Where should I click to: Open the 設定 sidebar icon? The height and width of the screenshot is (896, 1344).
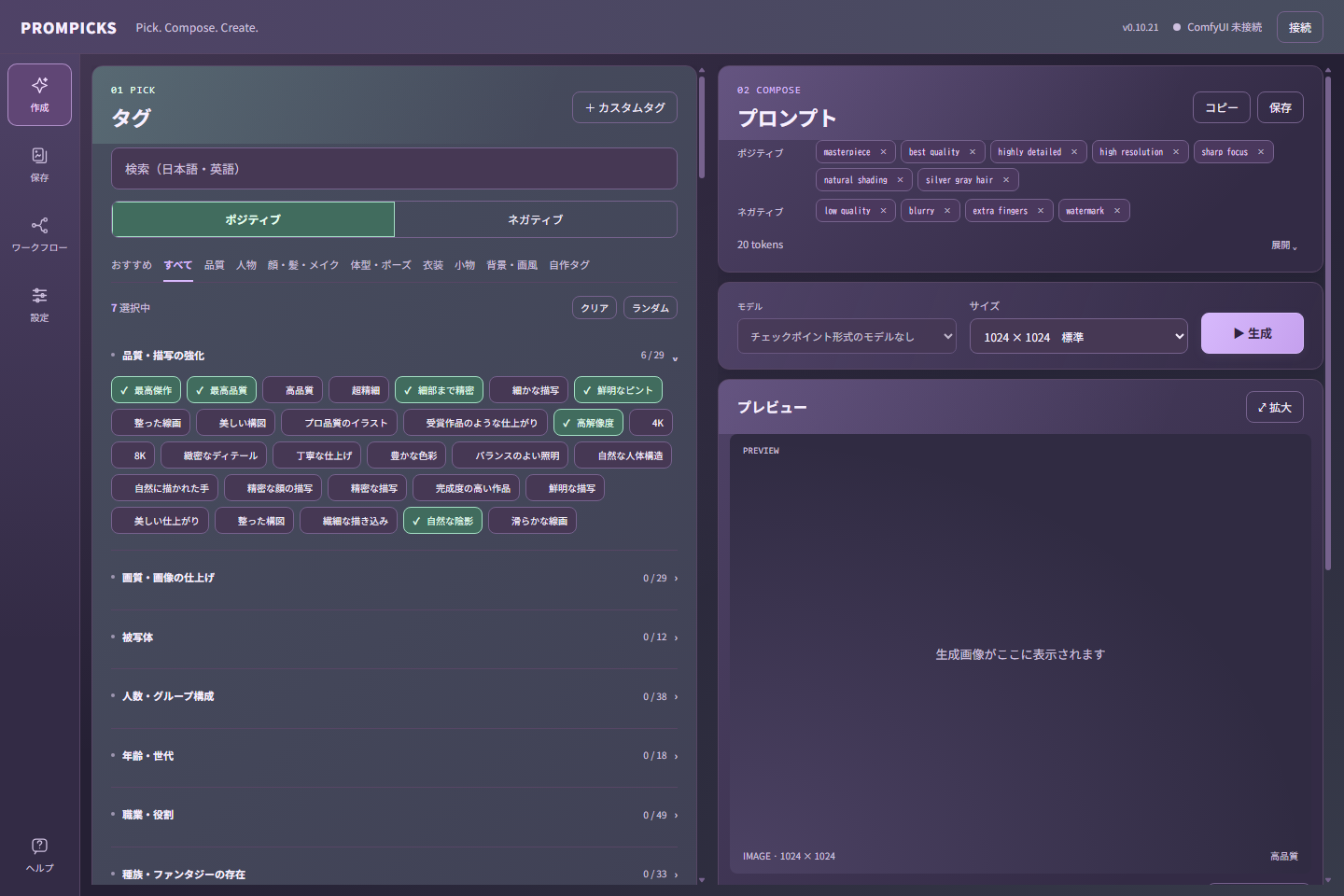pos(39,304)
